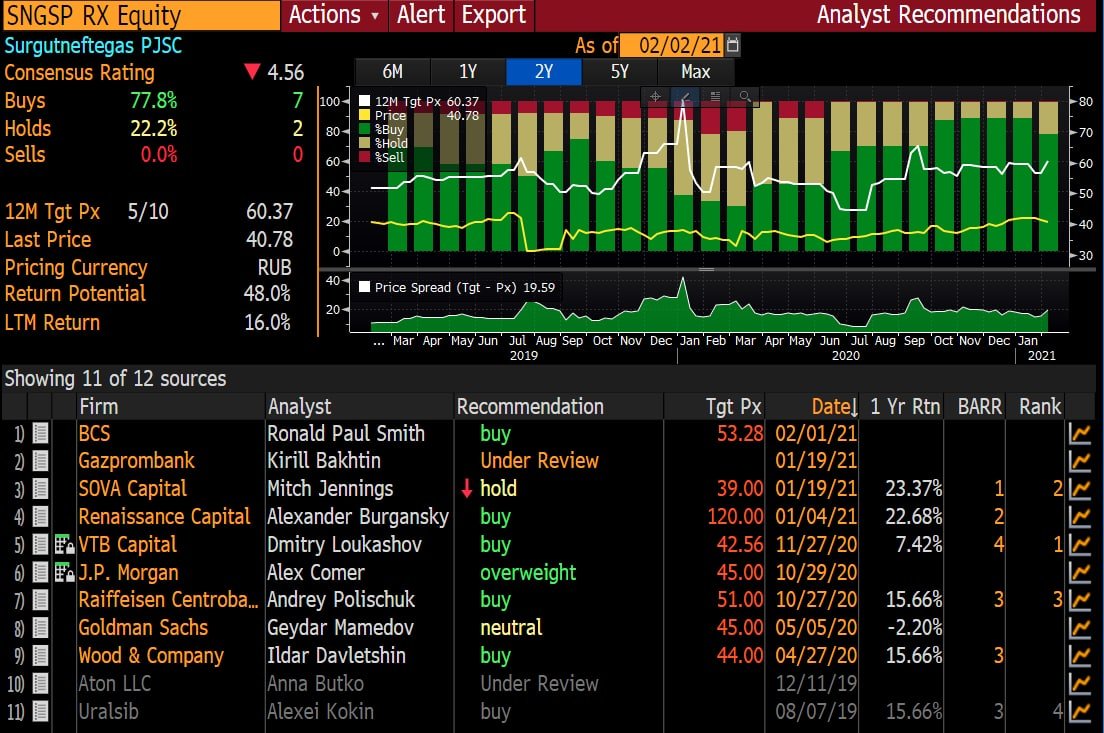The image size is (1104, 733).
Task: Click the yellow Price legend swatch
Action: coord(365,115)
